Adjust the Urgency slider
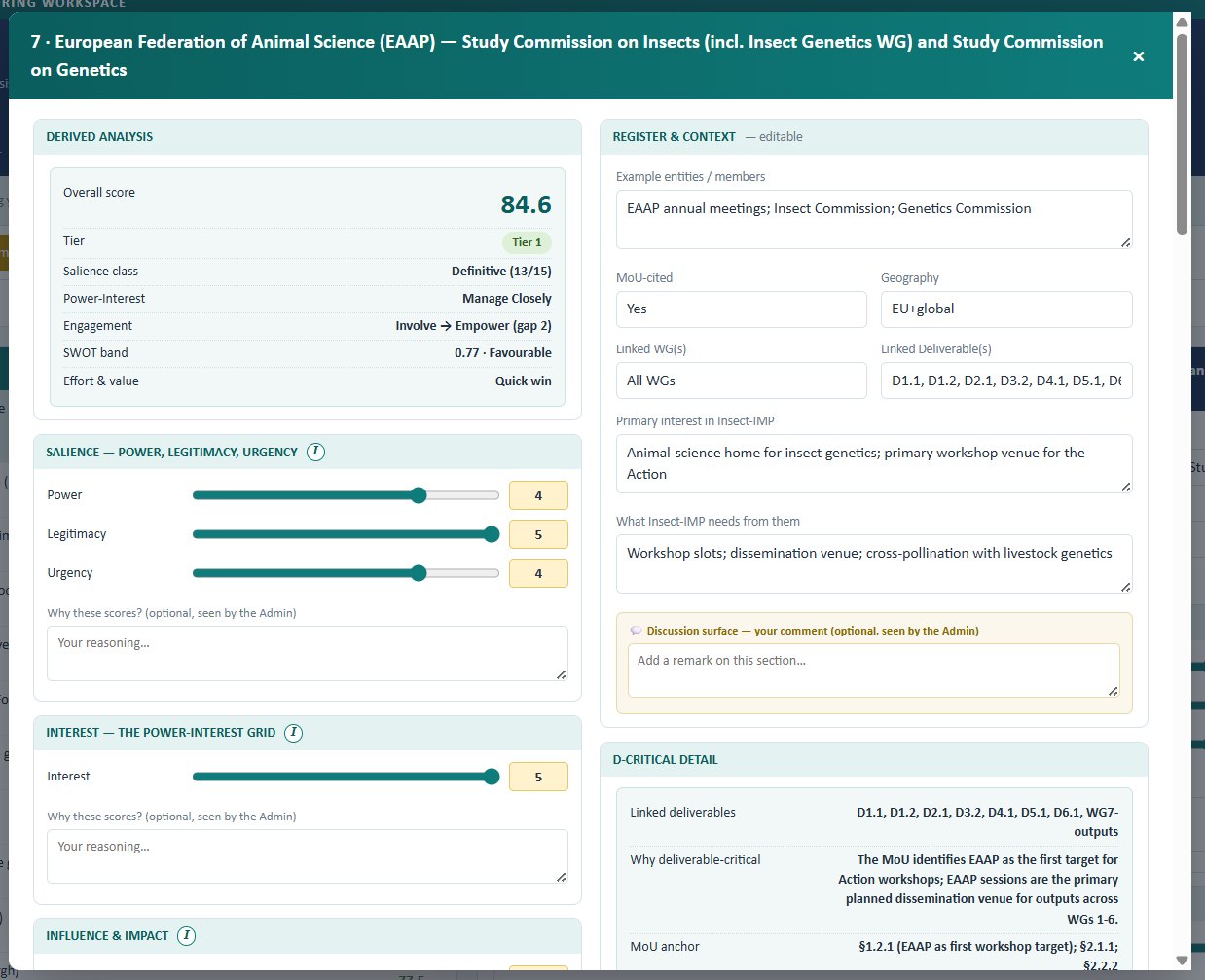This screenshot has height=980, width=1205. [346, 573]
